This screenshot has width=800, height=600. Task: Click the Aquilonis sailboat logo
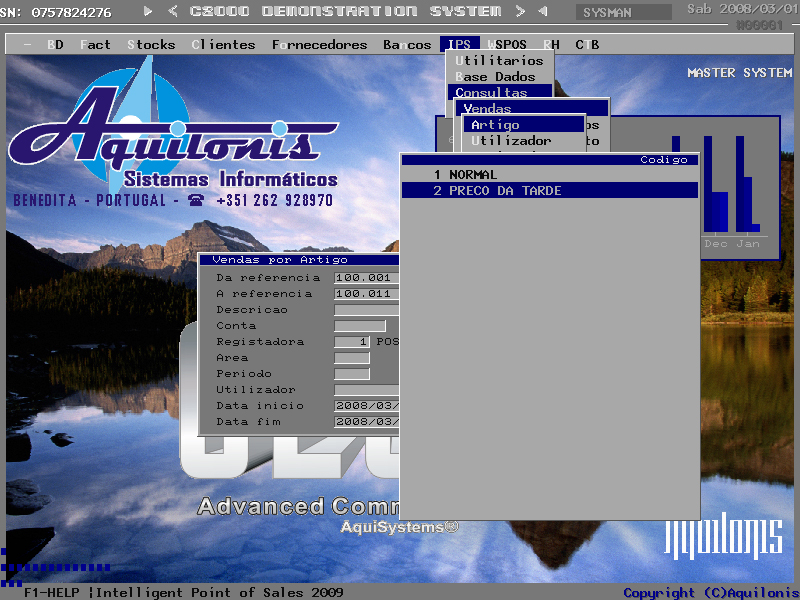[x=160, y=110]
